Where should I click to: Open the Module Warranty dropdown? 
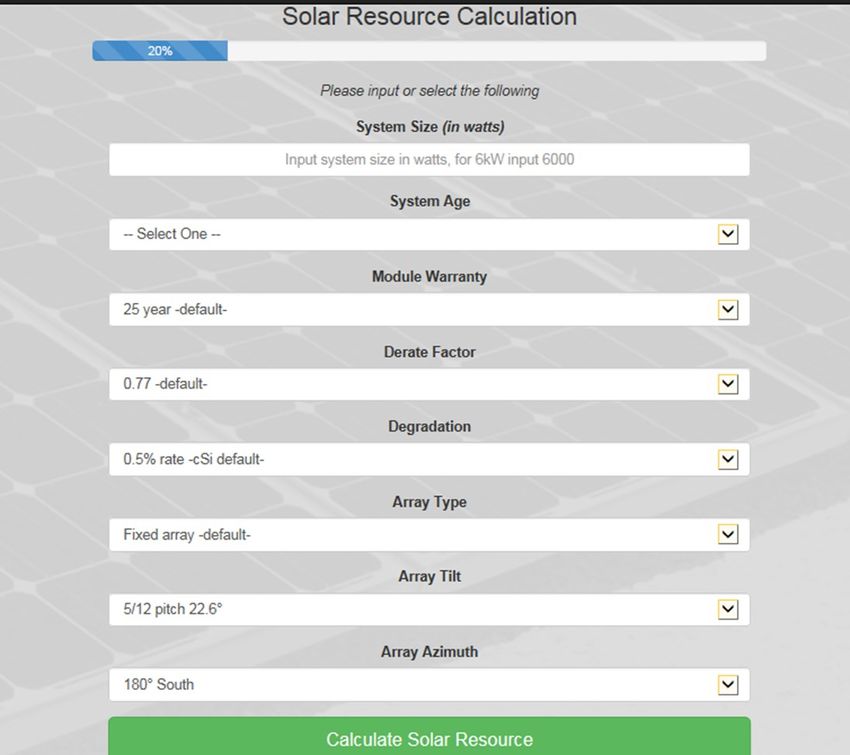tap(429, 309)
